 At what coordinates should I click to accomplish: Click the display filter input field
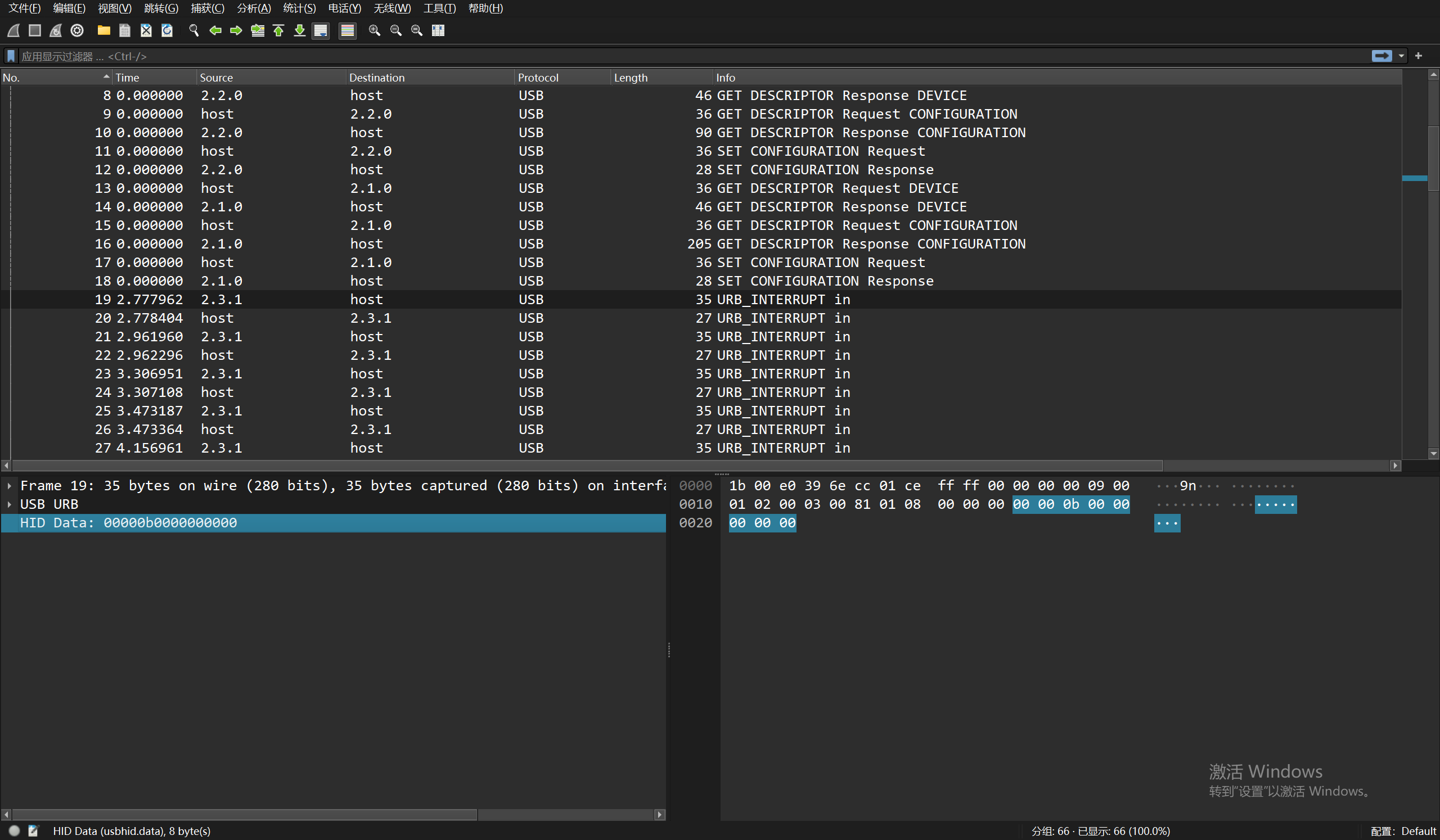click(686, 56)
